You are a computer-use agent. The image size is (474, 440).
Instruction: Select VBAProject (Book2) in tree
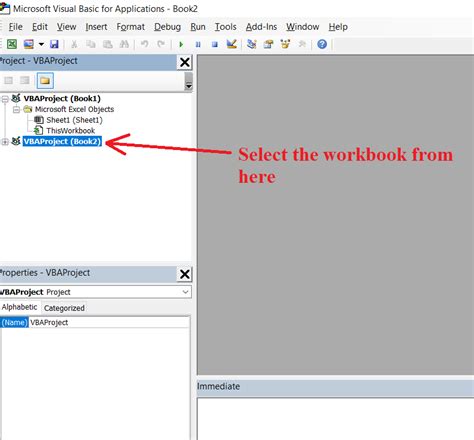(x=62, y=141)
